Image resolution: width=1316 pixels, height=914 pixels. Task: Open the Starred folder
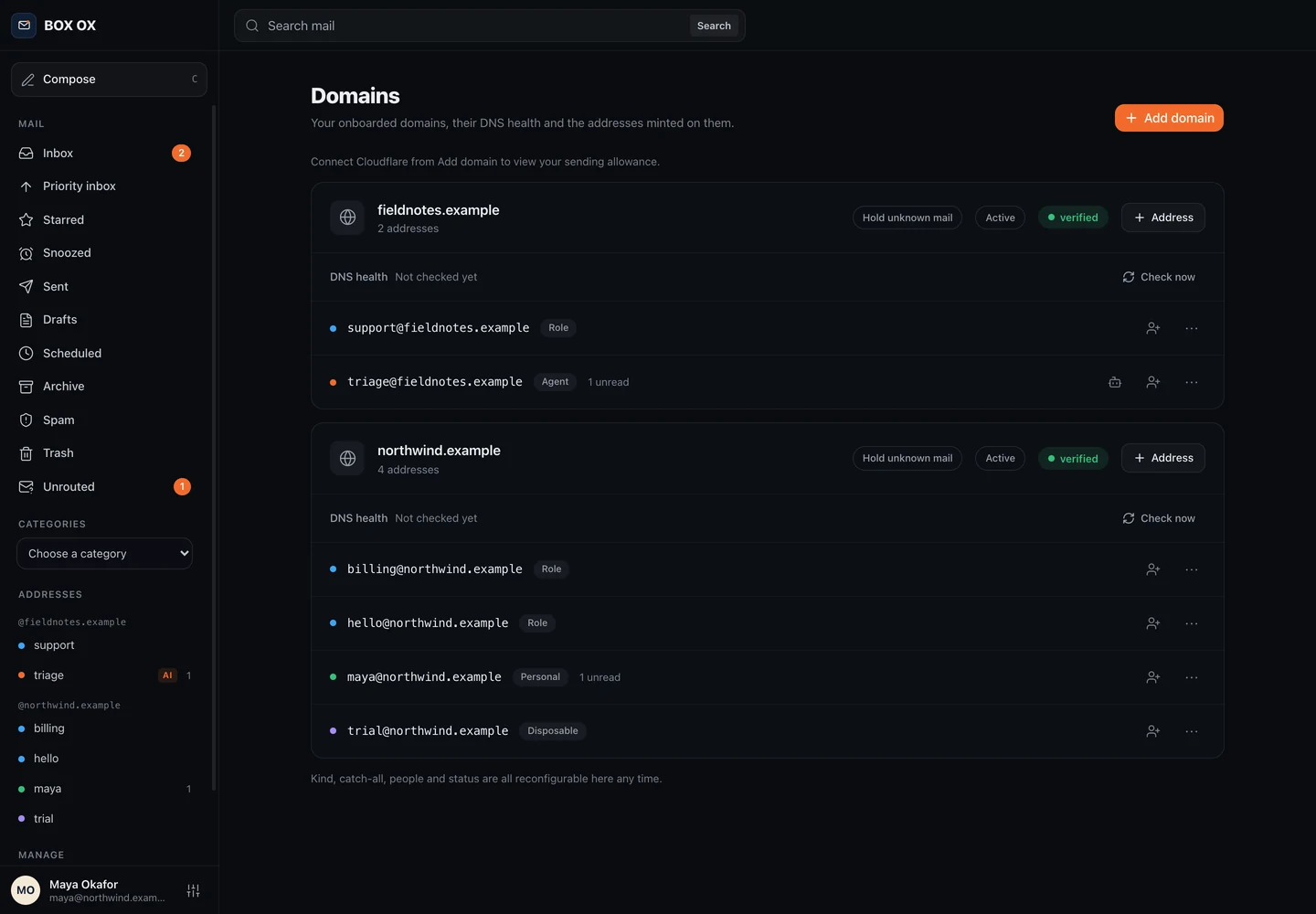105,219
